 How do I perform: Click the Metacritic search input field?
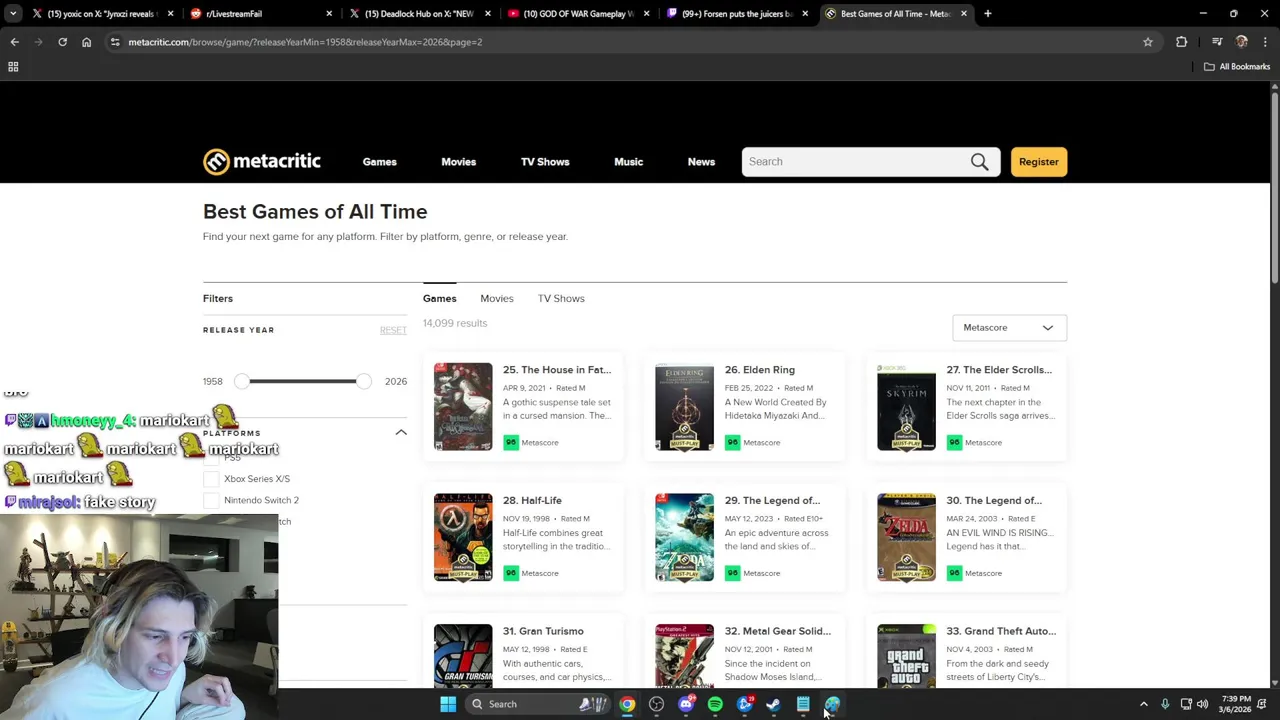pyautogui.click(x=855, y=162)
